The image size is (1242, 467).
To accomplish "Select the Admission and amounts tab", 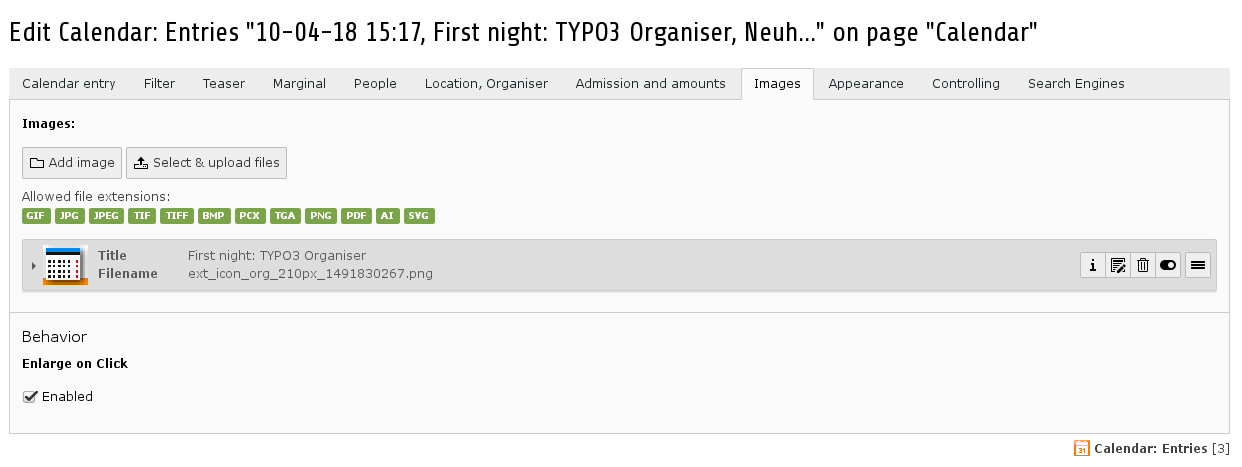I will (x=651, y=84).
